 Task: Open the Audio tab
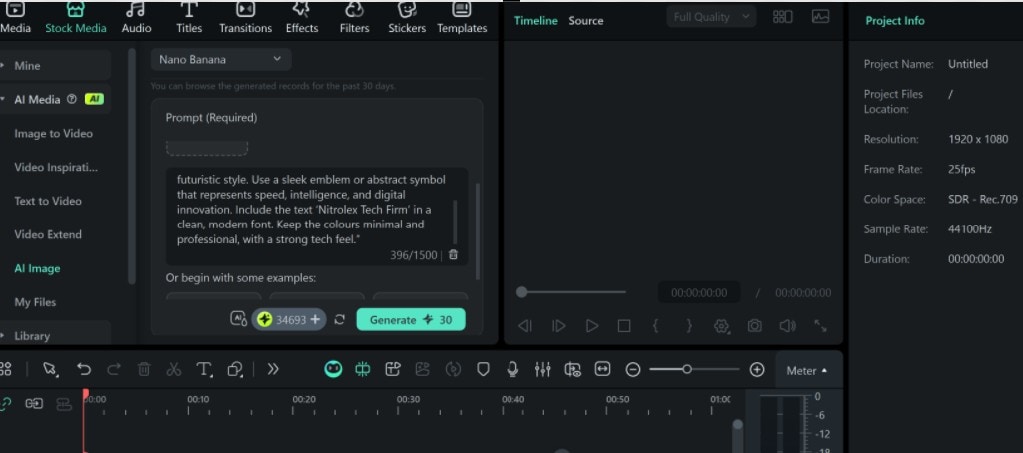click(x=136, y=18)
